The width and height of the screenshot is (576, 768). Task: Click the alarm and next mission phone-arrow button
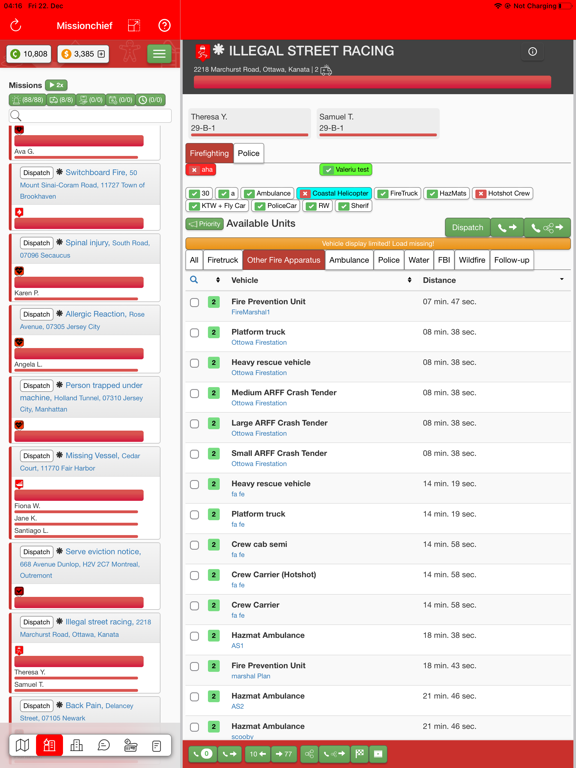tap(507, 228)
